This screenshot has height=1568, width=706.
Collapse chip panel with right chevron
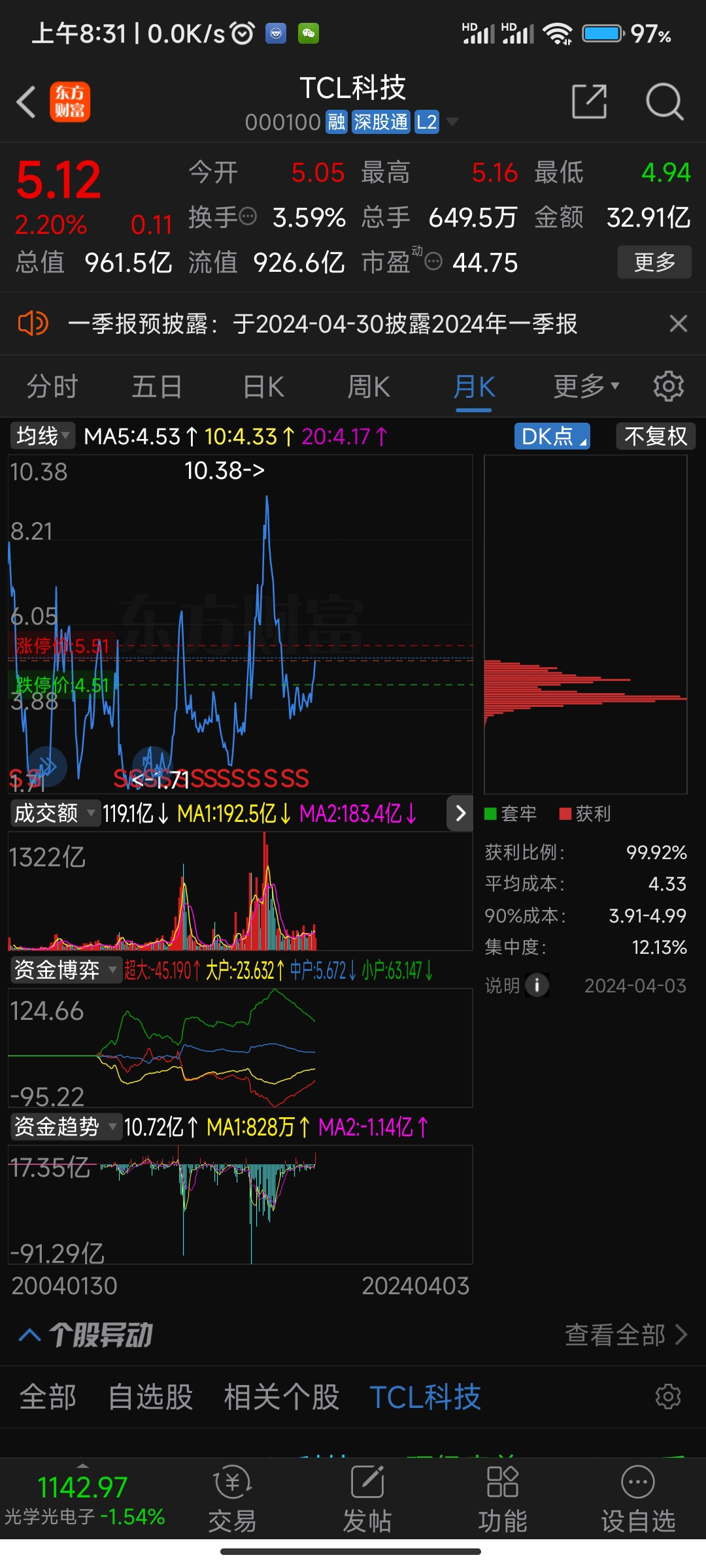460,813
